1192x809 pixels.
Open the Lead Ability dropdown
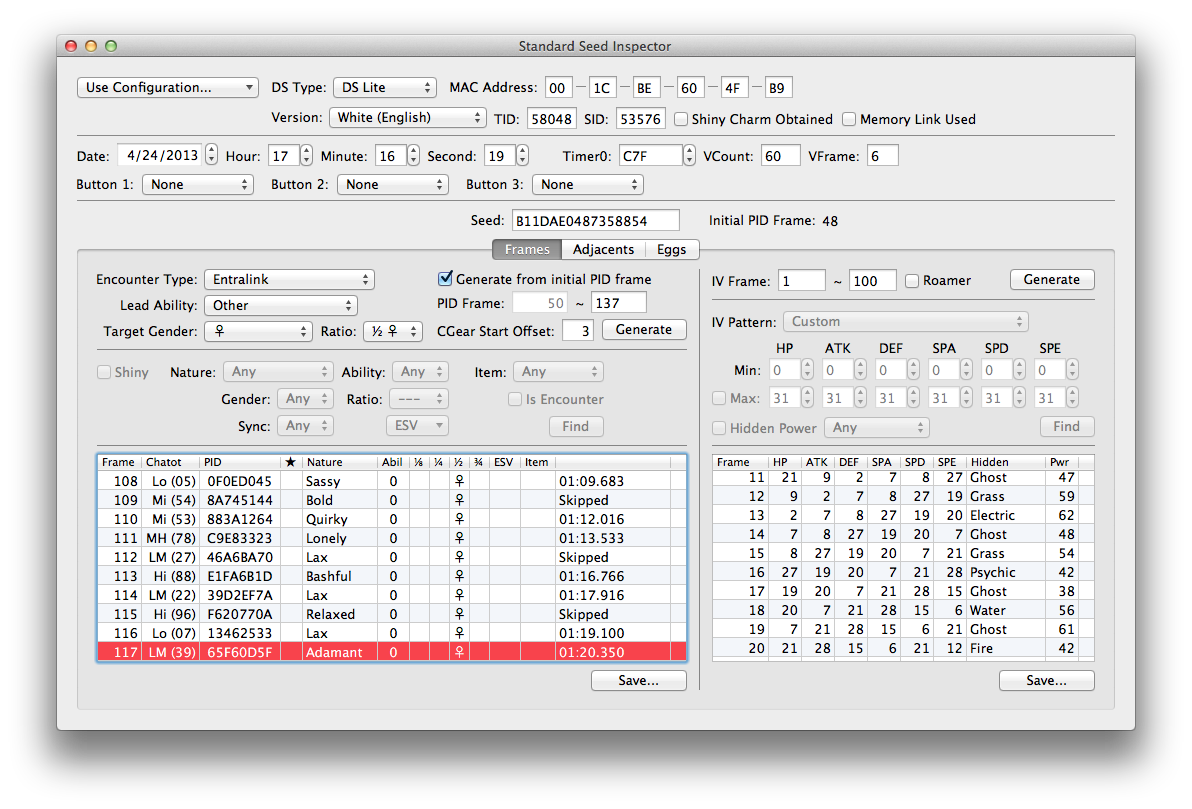281,306
